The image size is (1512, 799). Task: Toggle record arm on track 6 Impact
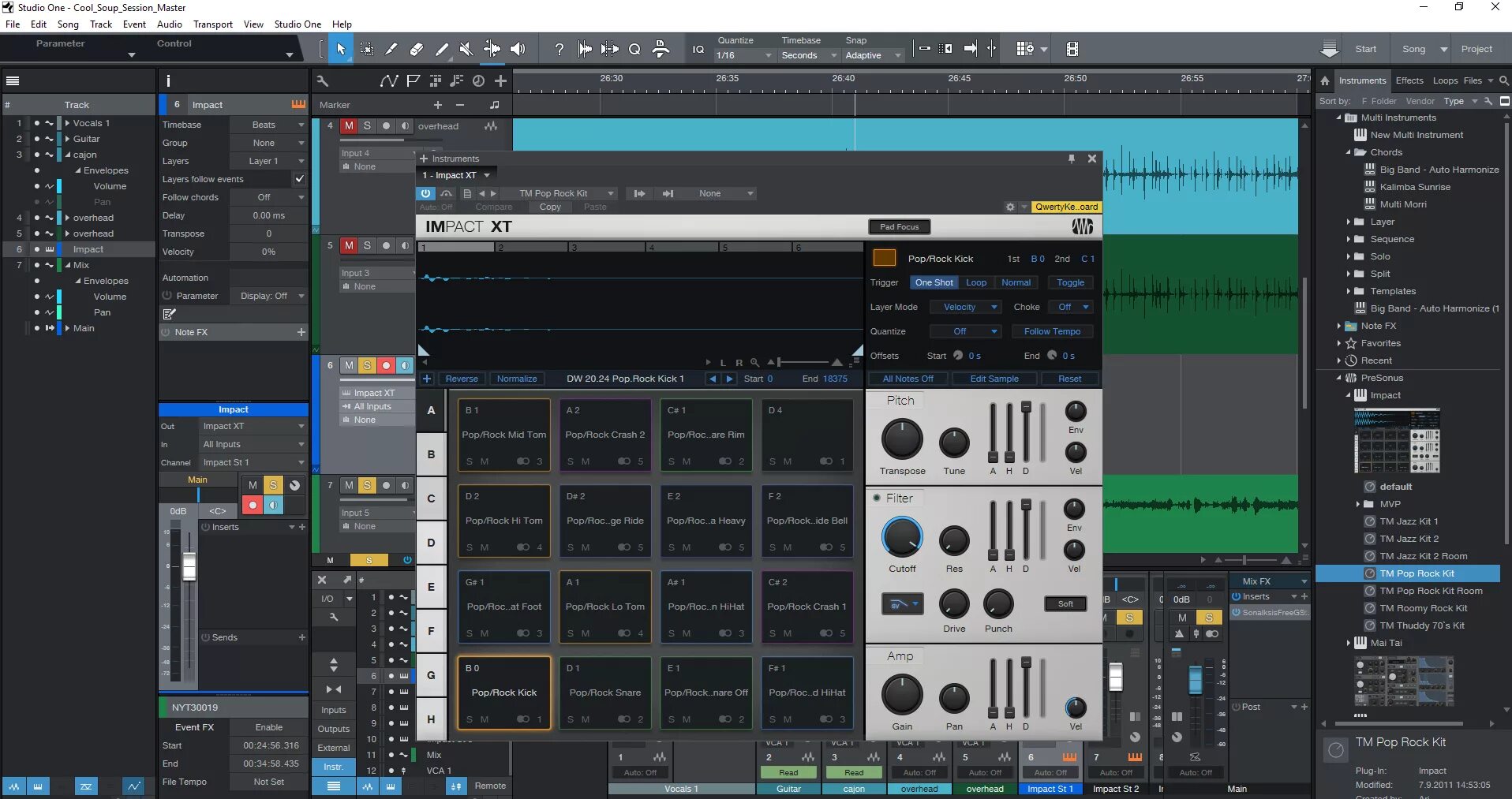click(386, 365)
